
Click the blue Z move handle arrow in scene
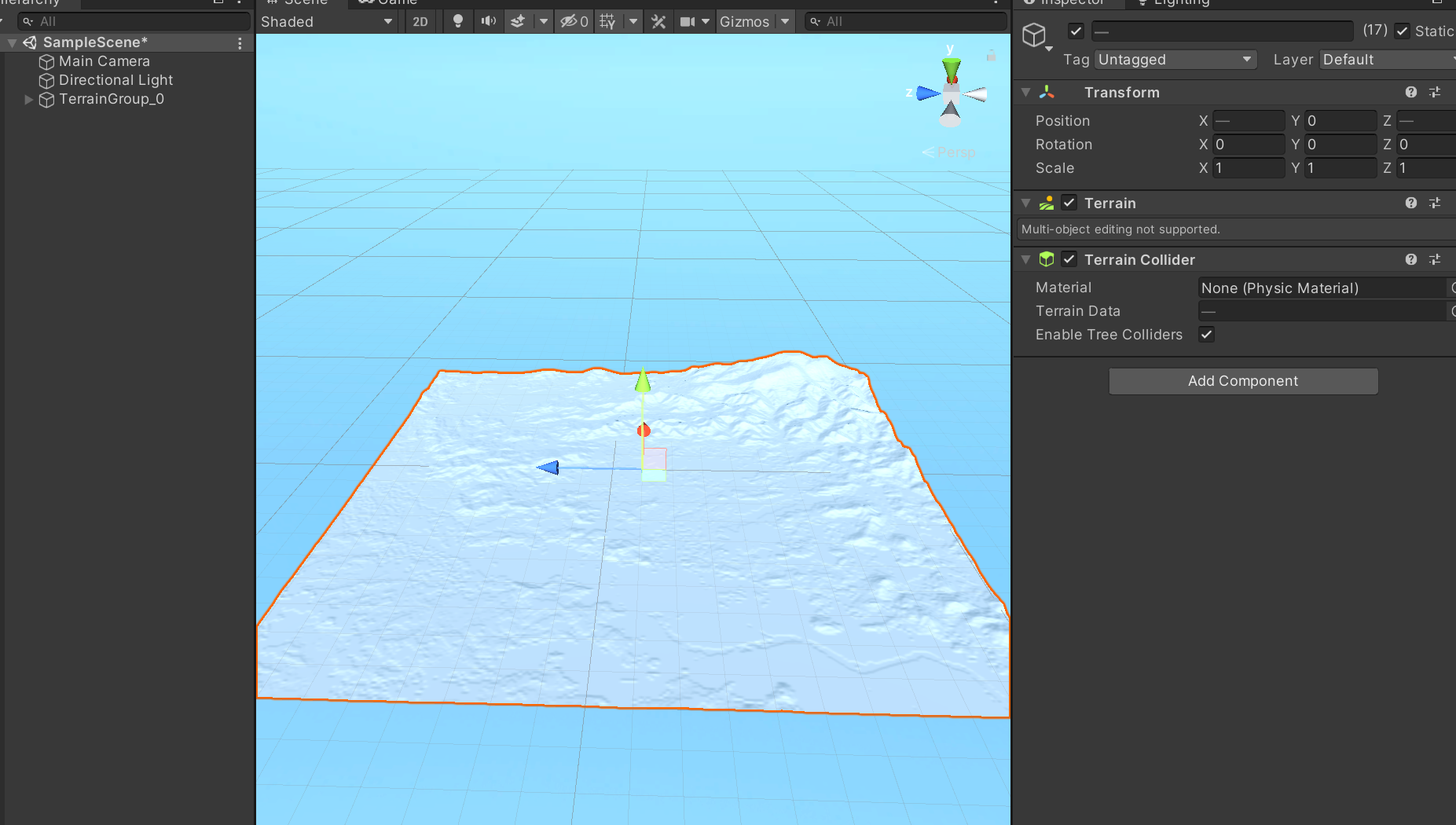point(548,467)
